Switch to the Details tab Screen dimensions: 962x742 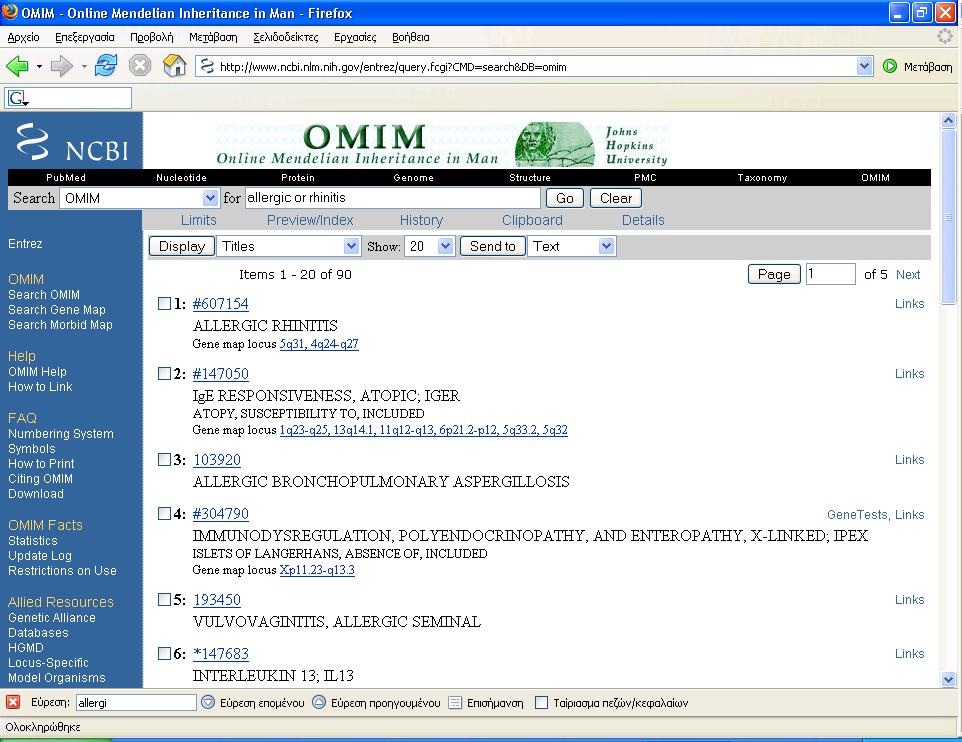[643, 220]
